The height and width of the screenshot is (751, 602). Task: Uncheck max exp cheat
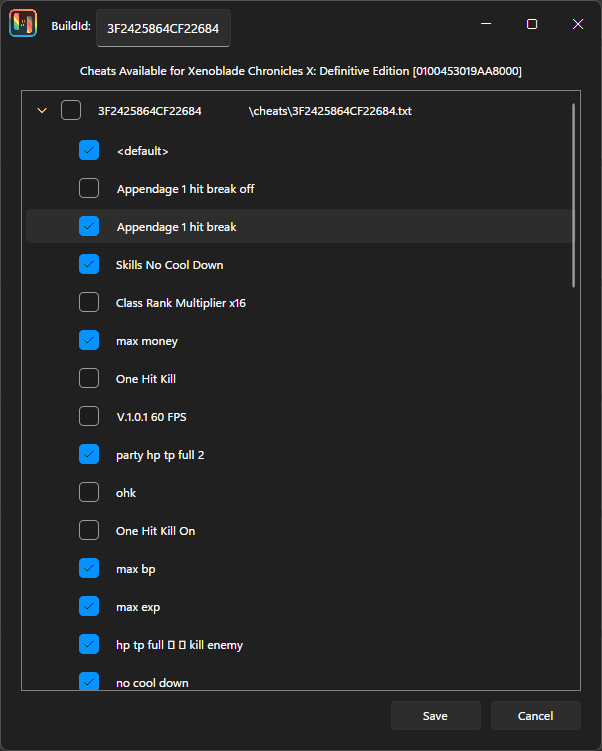coord(89,606)
